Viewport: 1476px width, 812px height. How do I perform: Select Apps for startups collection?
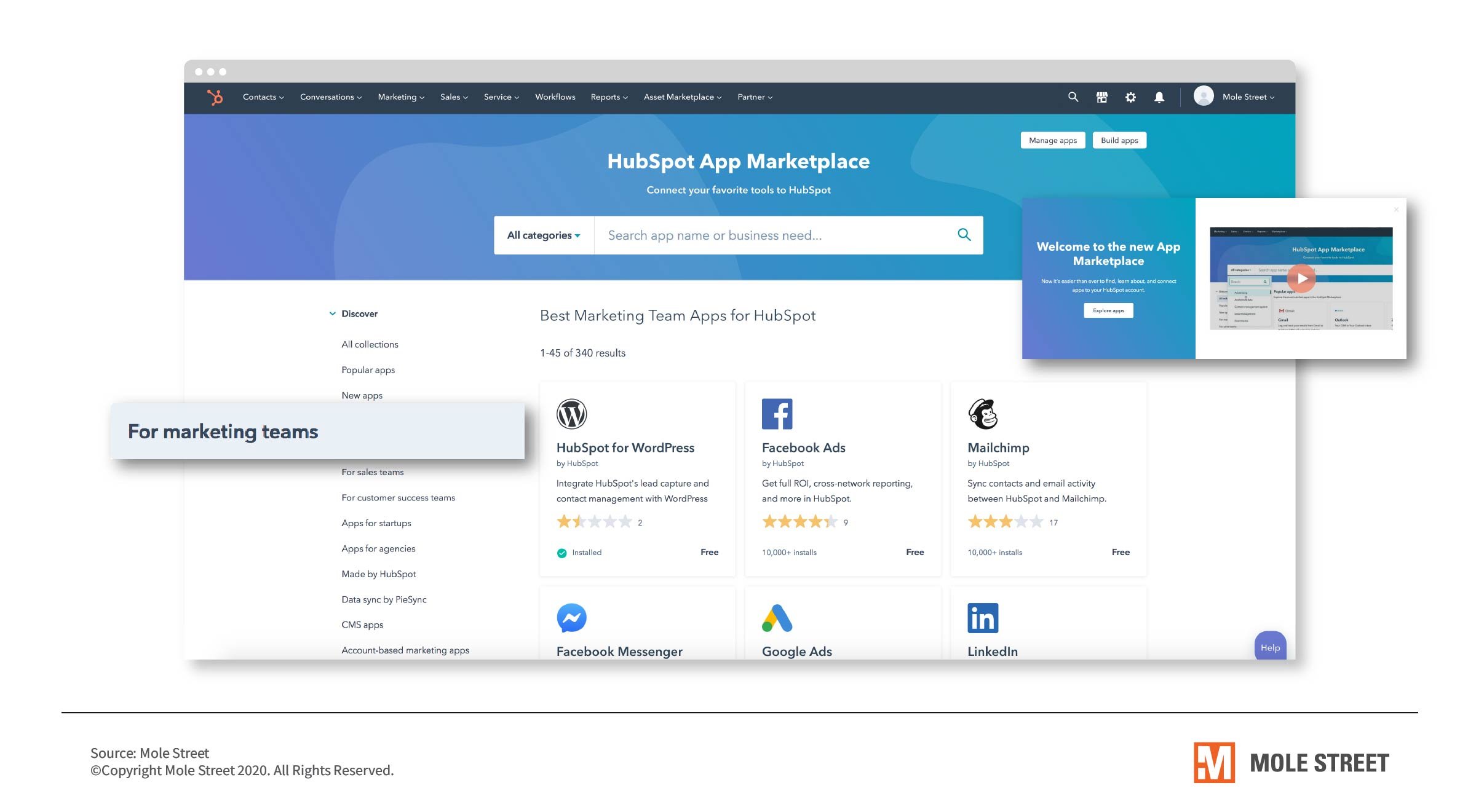(376, 523)
